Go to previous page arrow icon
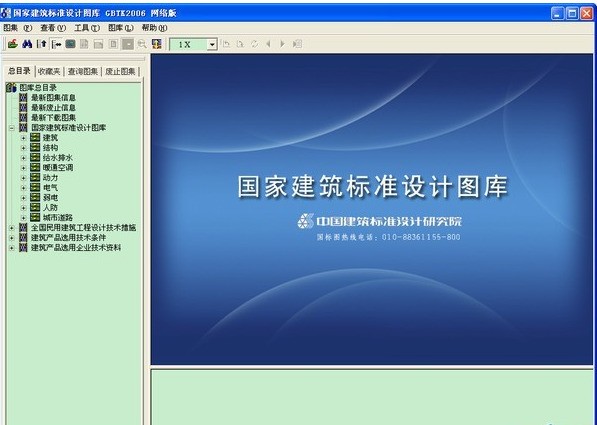597x425 pixels. click(x=268, y=44)
